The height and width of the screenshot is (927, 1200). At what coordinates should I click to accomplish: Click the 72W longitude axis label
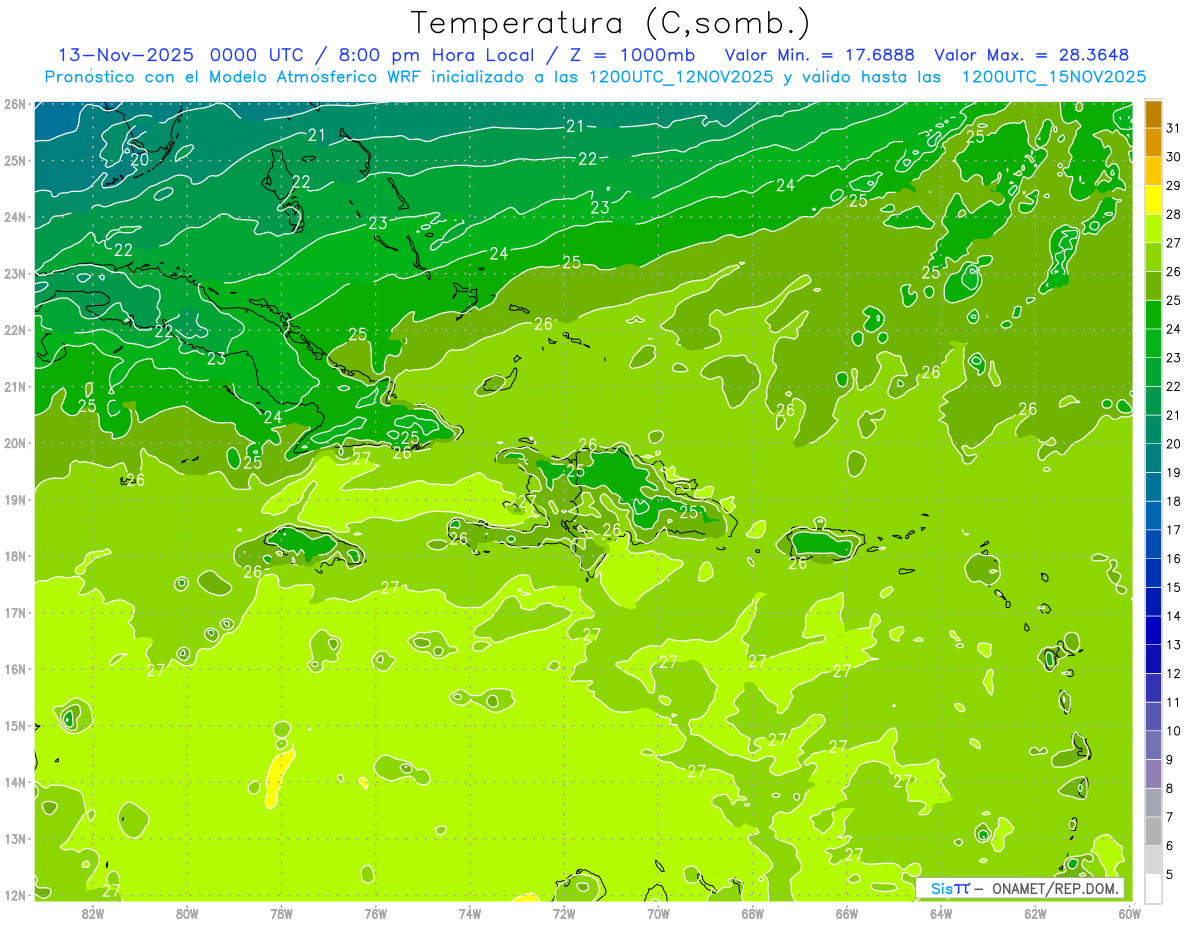564,913
